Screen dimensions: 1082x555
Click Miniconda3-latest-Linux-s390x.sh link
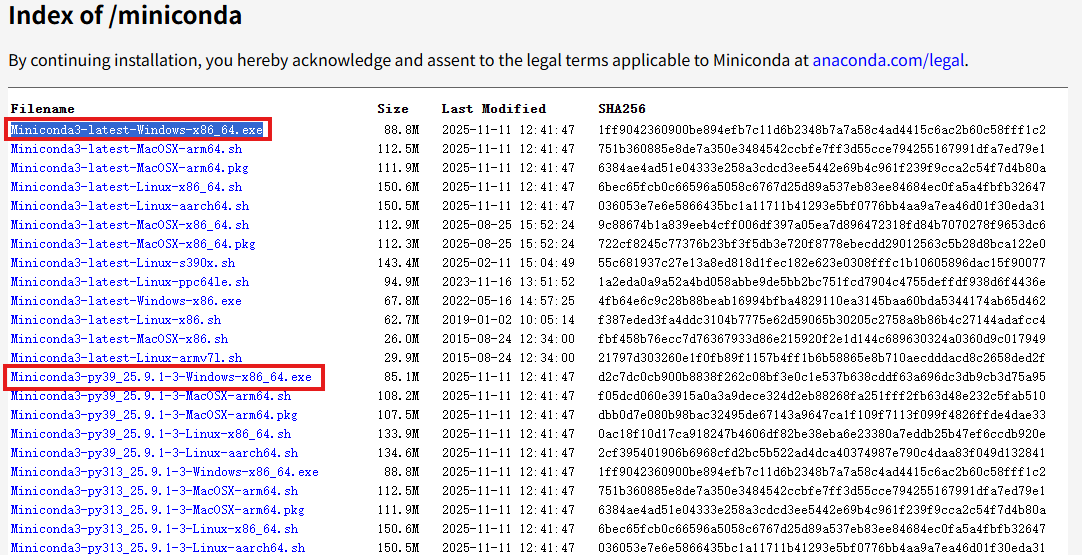pos(123,263)
